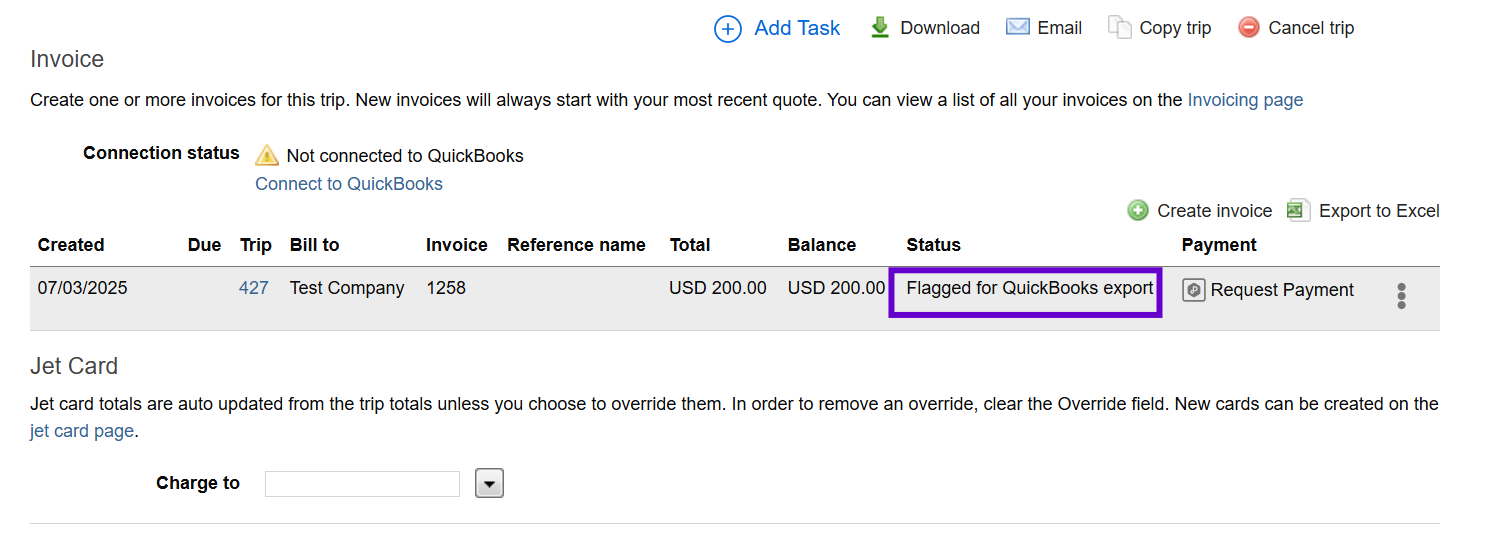Open the three-dot menu for invoice 1258
1497x544 pixels.
coord(1401,296)
